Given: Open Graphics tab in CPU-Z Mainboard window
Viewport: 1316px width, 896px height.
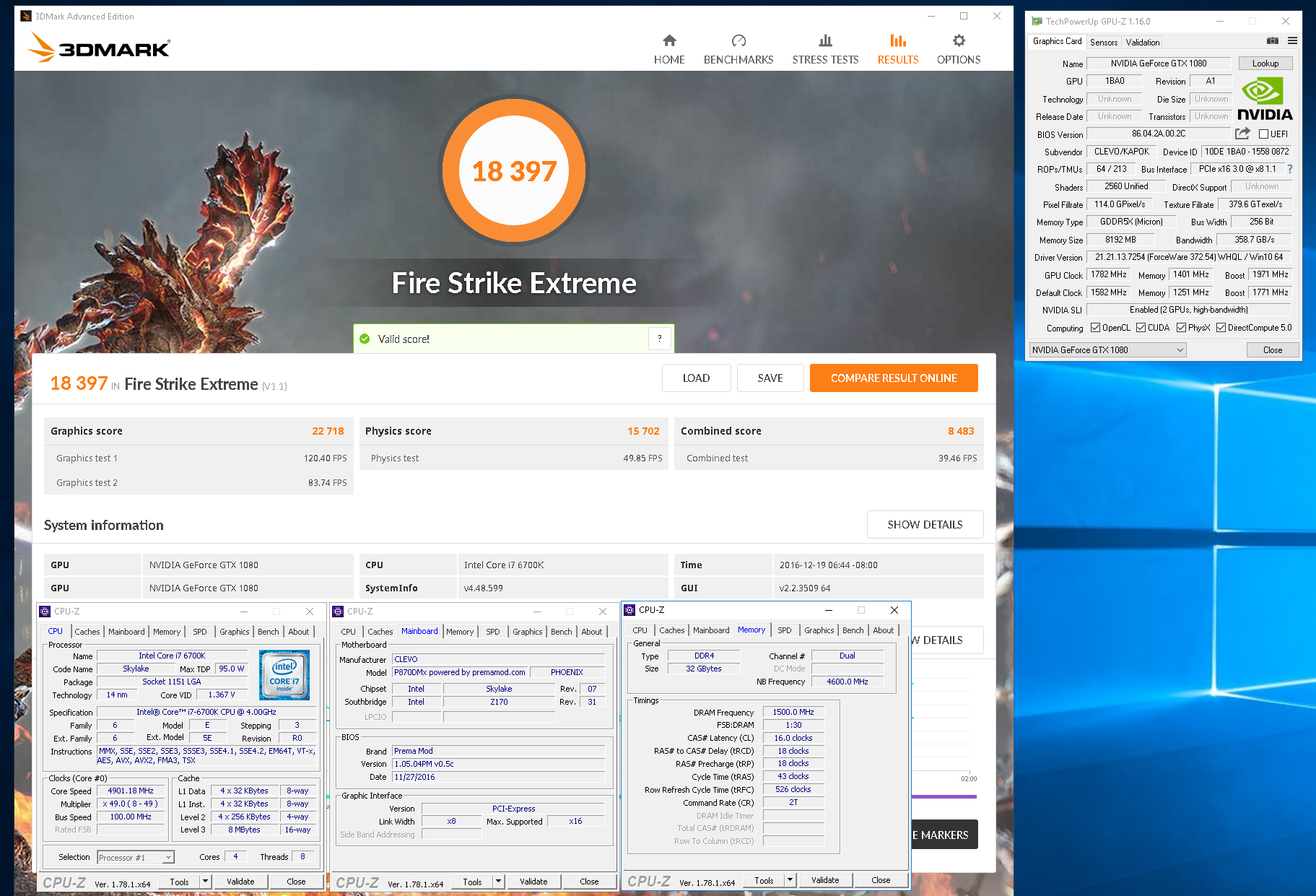Looking at the screenshot, I should click(527, 632).
